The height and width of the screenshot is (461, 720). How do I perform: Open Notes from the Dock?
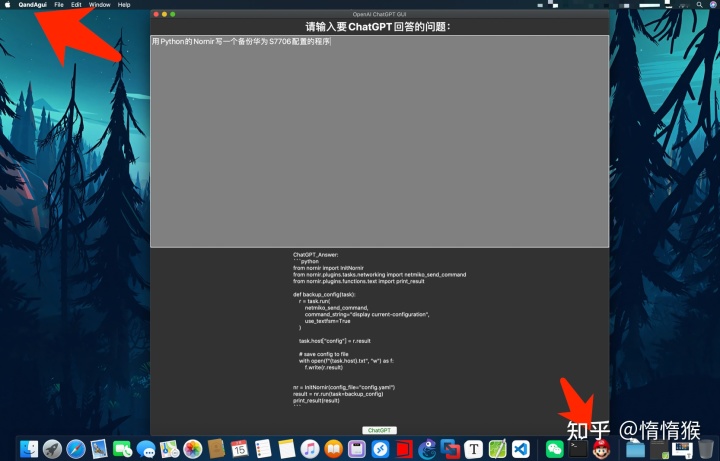point(287,449)
